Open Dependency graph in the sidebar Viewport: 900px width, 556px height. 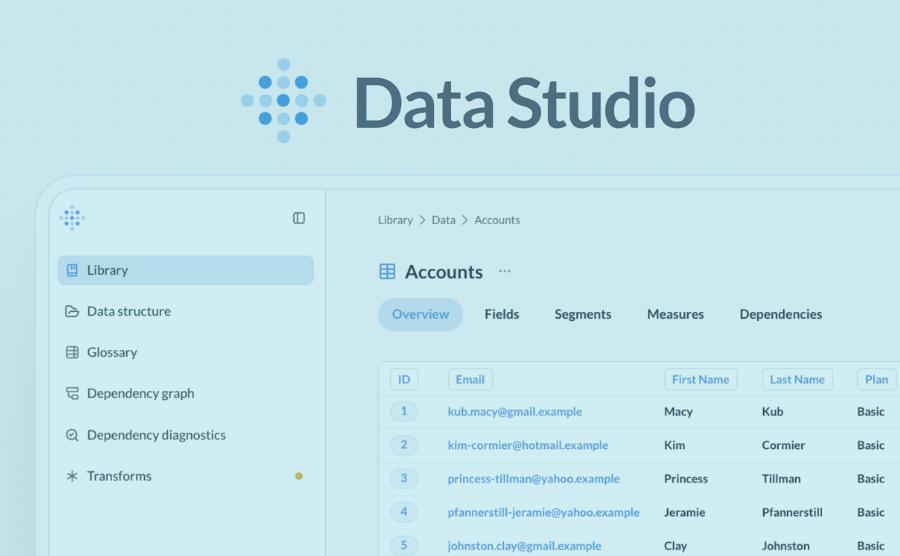[x=185, y=394]
